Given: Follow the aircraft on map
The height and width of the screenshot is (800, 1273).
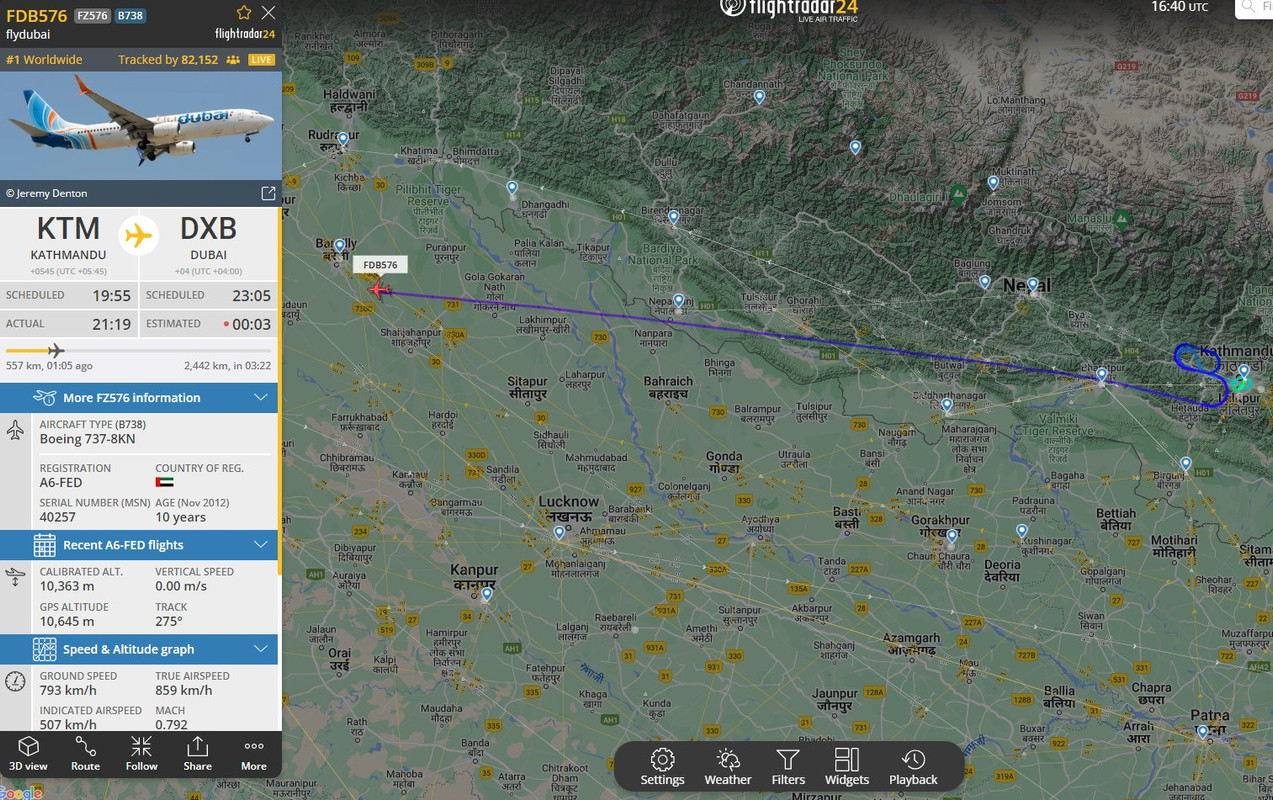Looking at the screenshot, I should pos(141,754).
